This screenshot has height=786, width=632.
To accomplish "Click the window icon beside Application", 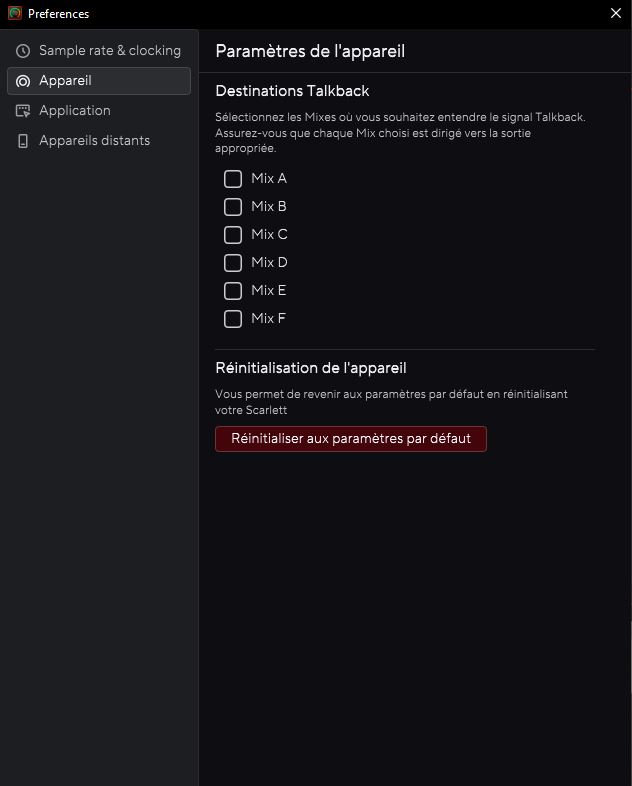I will [x=23, y=111].
